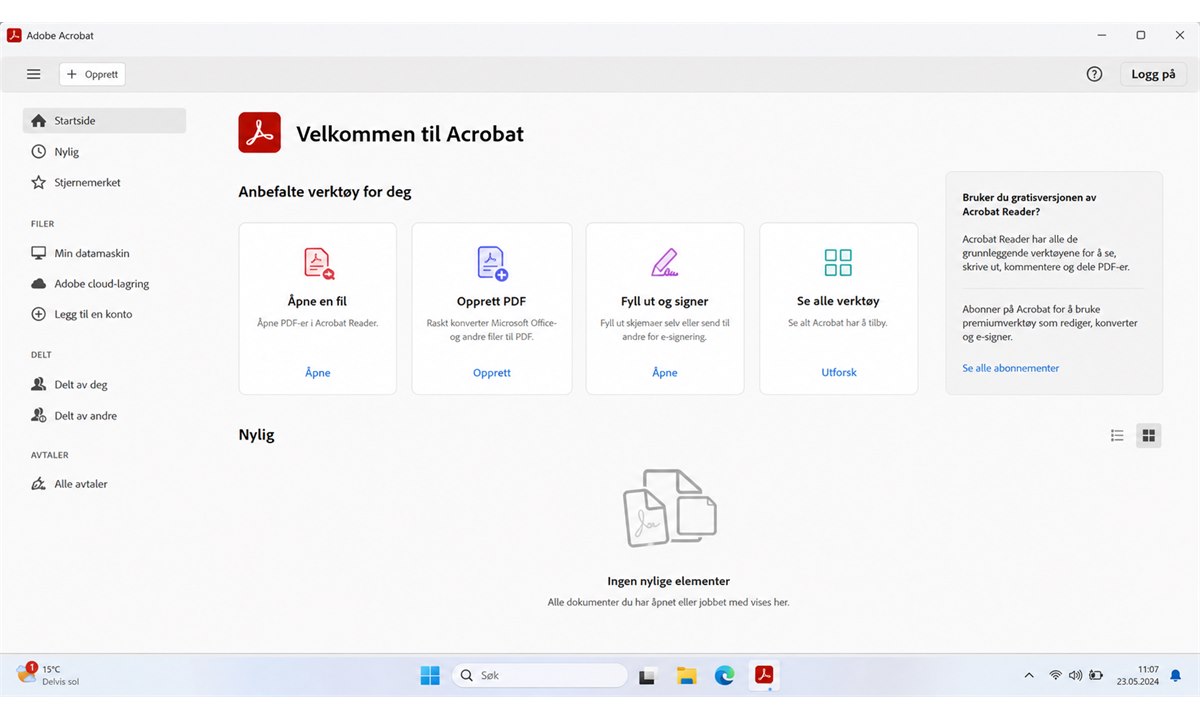1200x720 pixels.
Task: Open the notification bell icon
Action: (1176, 676)
